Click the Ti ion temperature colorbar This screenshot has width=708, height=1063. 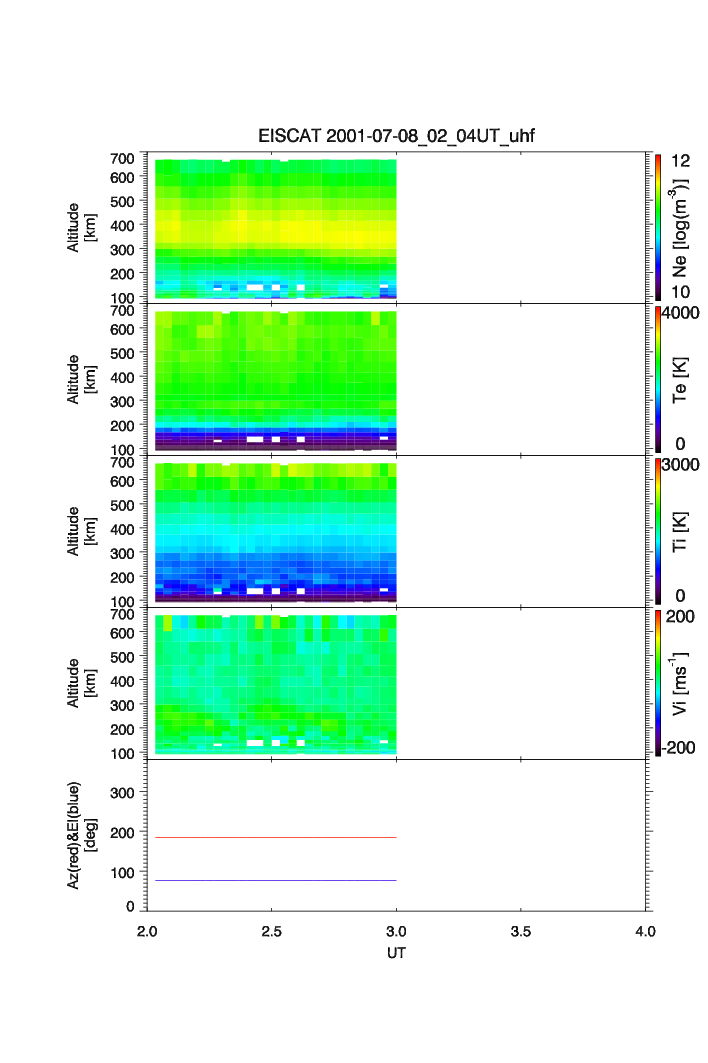658,531
